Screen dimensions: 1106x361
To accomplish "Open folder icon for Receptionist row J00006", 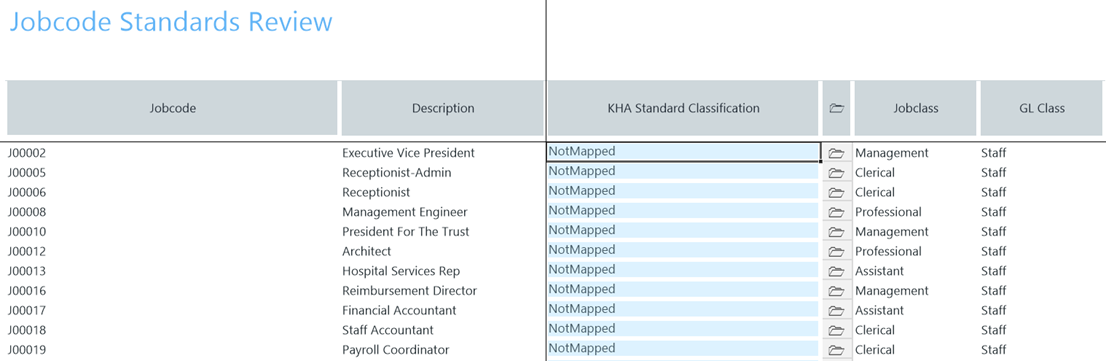I will (x=836, y=192).
